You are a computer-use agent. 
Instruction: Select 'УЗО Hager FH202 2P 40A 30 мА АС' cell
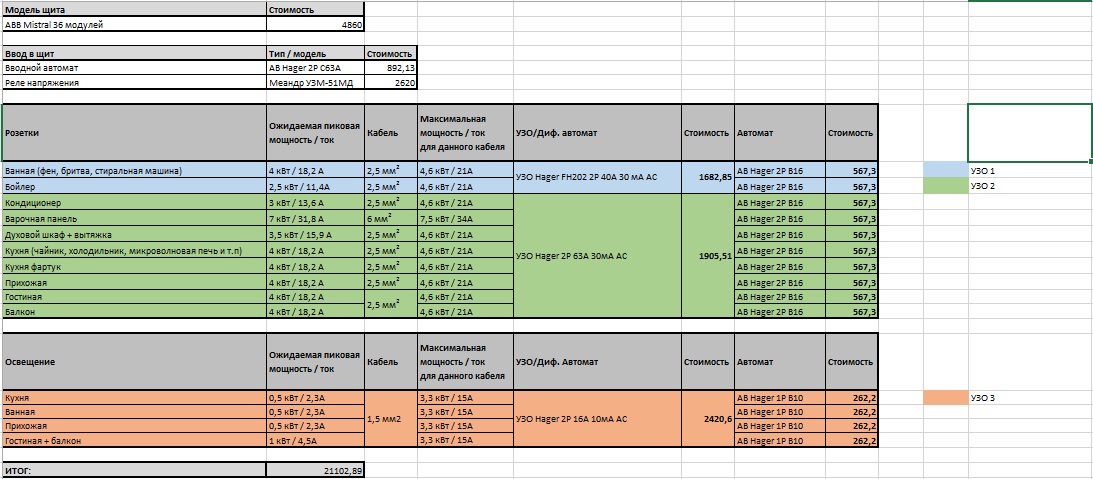(597, 178)
